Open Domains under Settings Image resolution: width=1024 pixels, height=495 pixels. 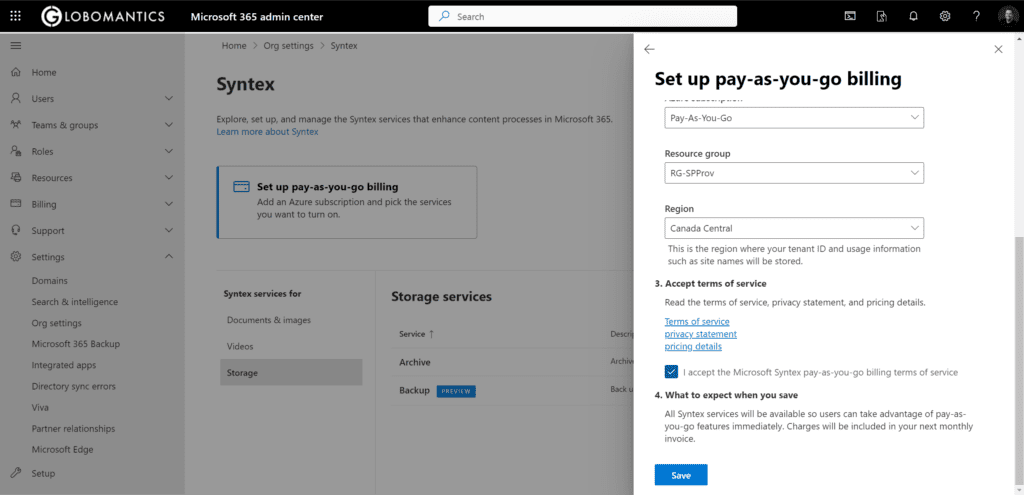point(50,281)
